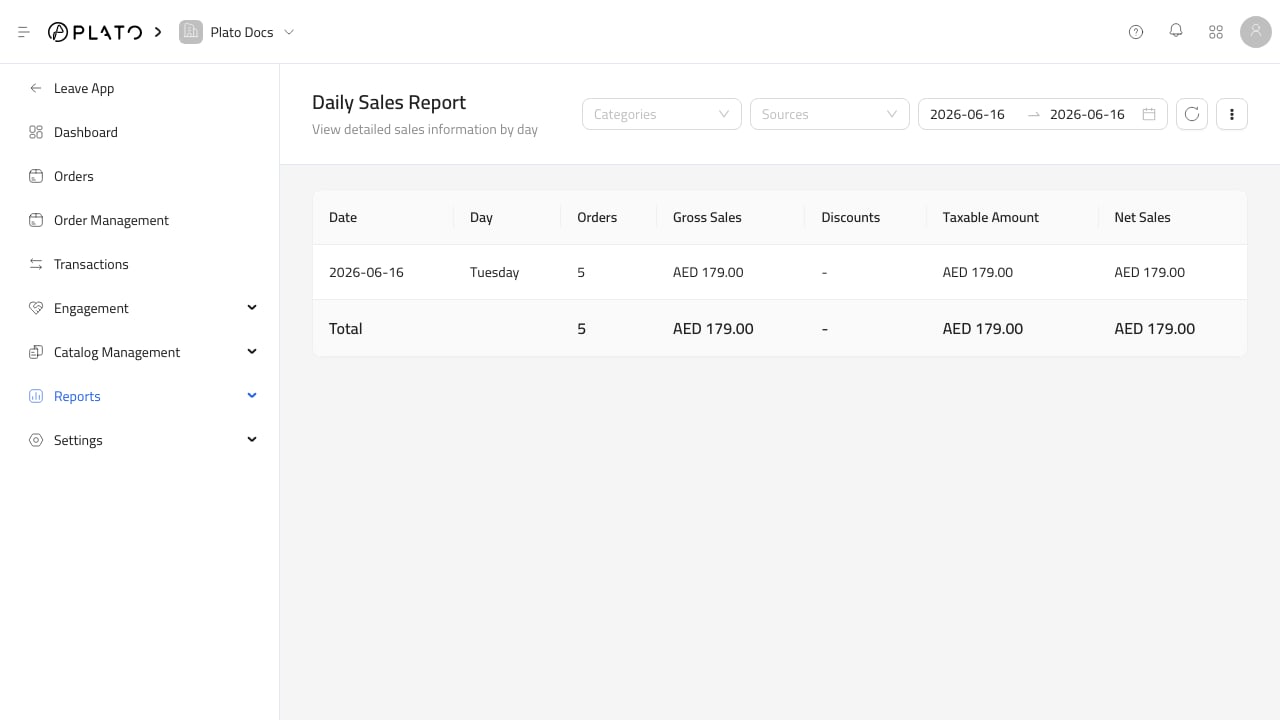Open Settings label in the sidebar
The image size is (1280, 720).
click(x=78, y=440)
